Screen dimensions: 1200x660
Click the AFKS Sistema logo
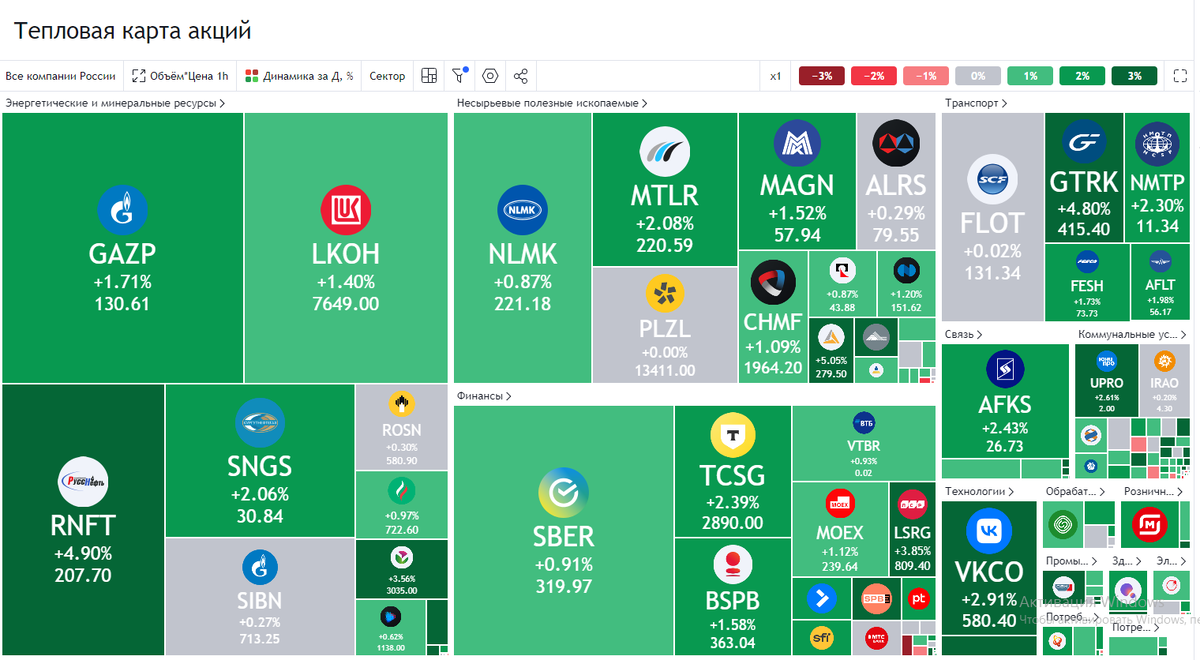click(x=1005, y=369)
